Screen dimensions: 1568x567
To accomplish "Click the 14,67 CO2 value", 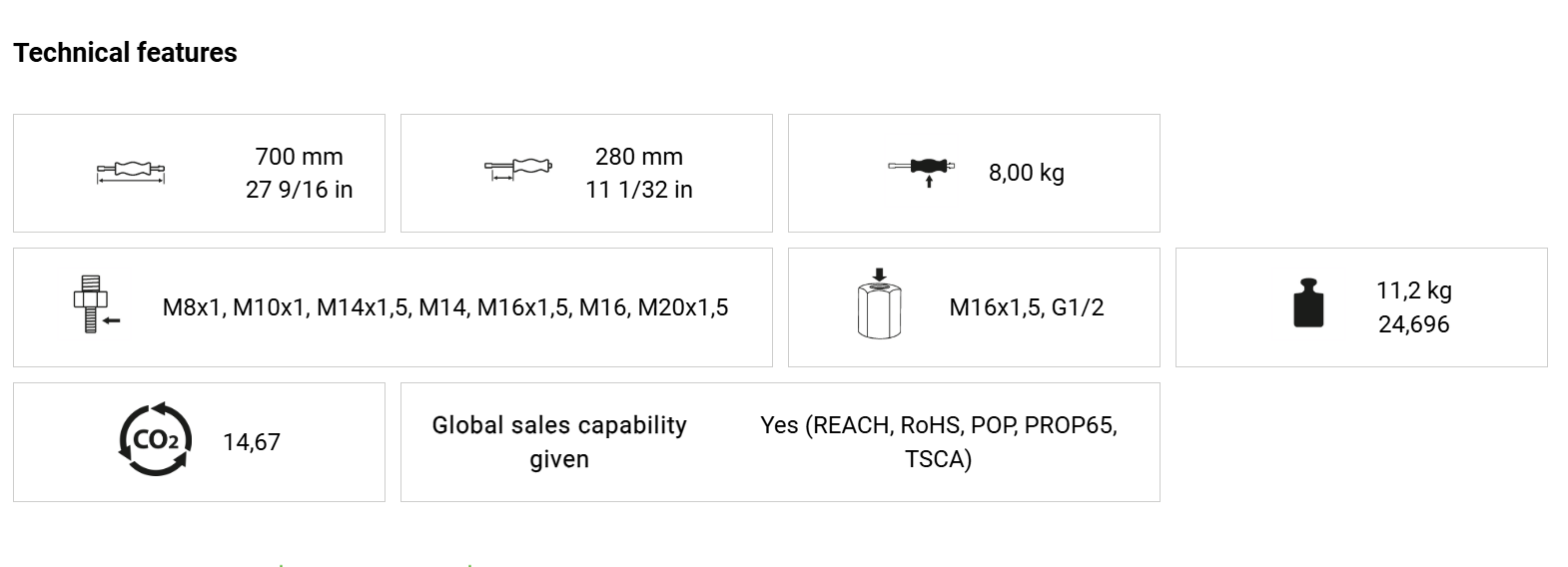I will 252,442.
